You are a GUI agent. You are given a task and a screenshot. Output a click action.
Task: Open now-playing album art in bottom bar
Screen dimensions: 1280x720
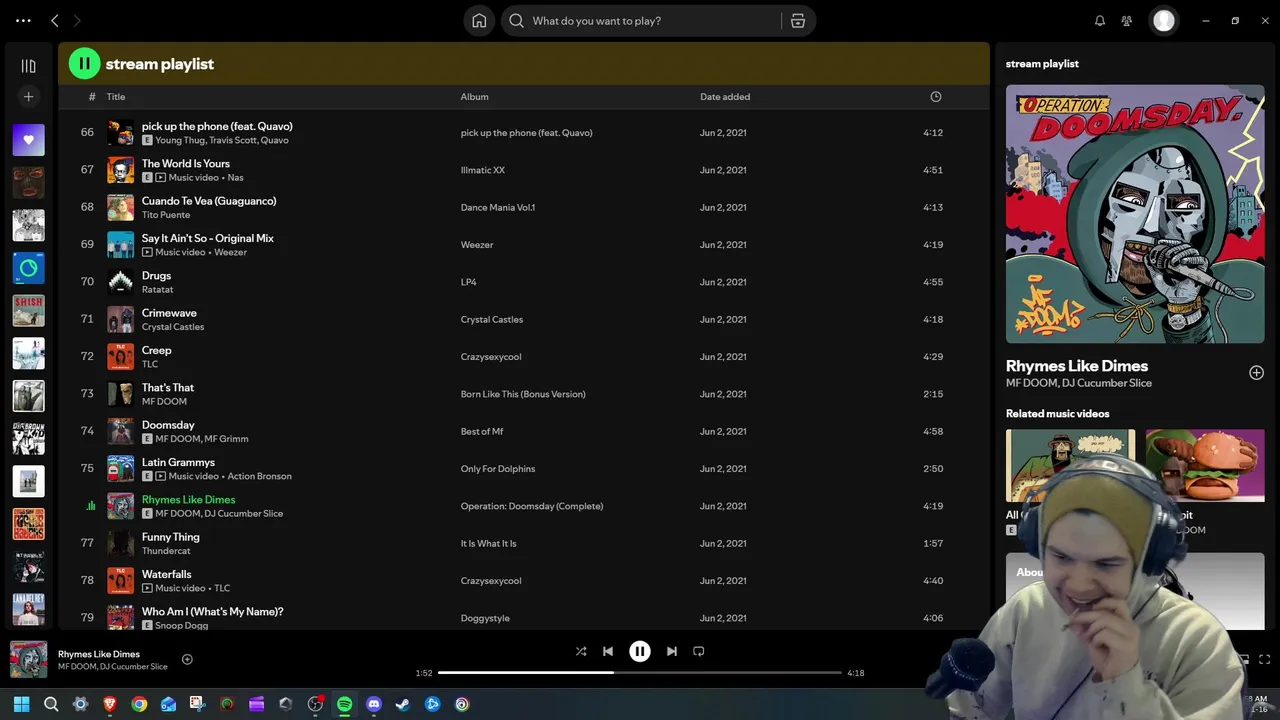[x=28, y=659]
